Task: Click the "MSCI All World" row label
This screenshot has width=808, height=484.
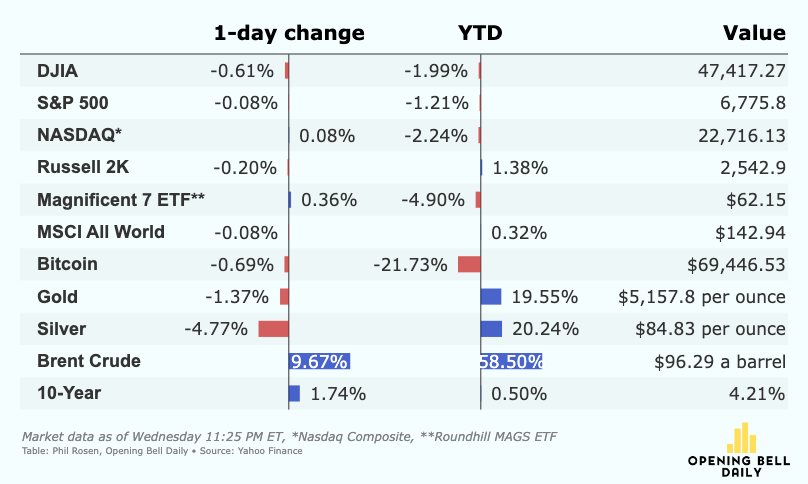Action: tap(101, 232)
